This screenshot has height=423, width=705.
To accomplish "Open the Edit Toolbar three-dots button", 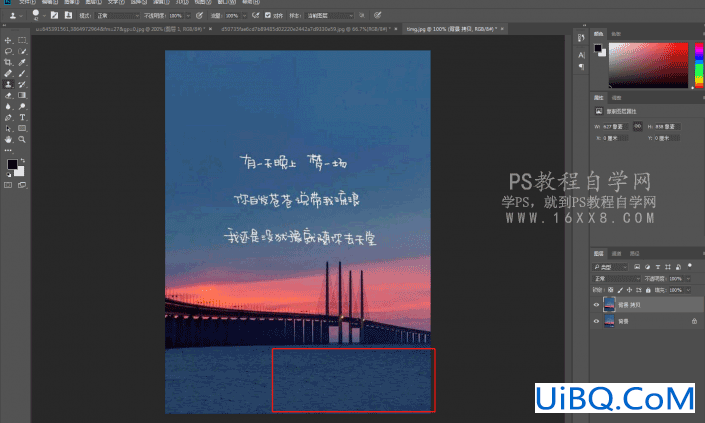I will point(8,151).
